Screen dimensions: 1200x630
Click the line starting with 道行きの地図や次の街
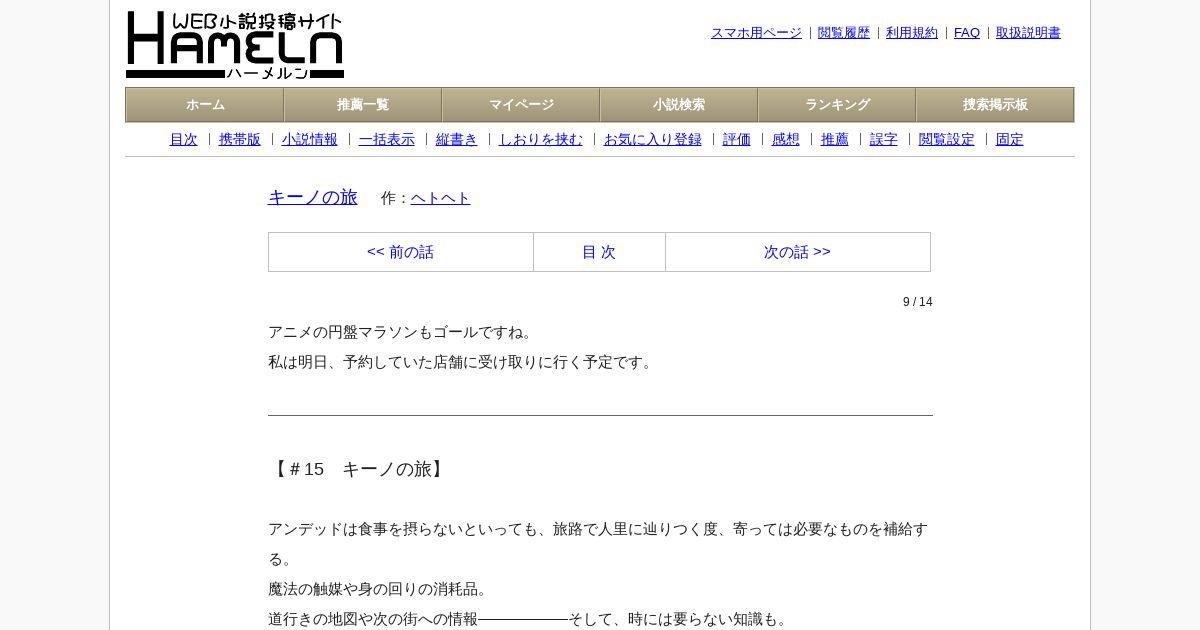coord(530,619)
